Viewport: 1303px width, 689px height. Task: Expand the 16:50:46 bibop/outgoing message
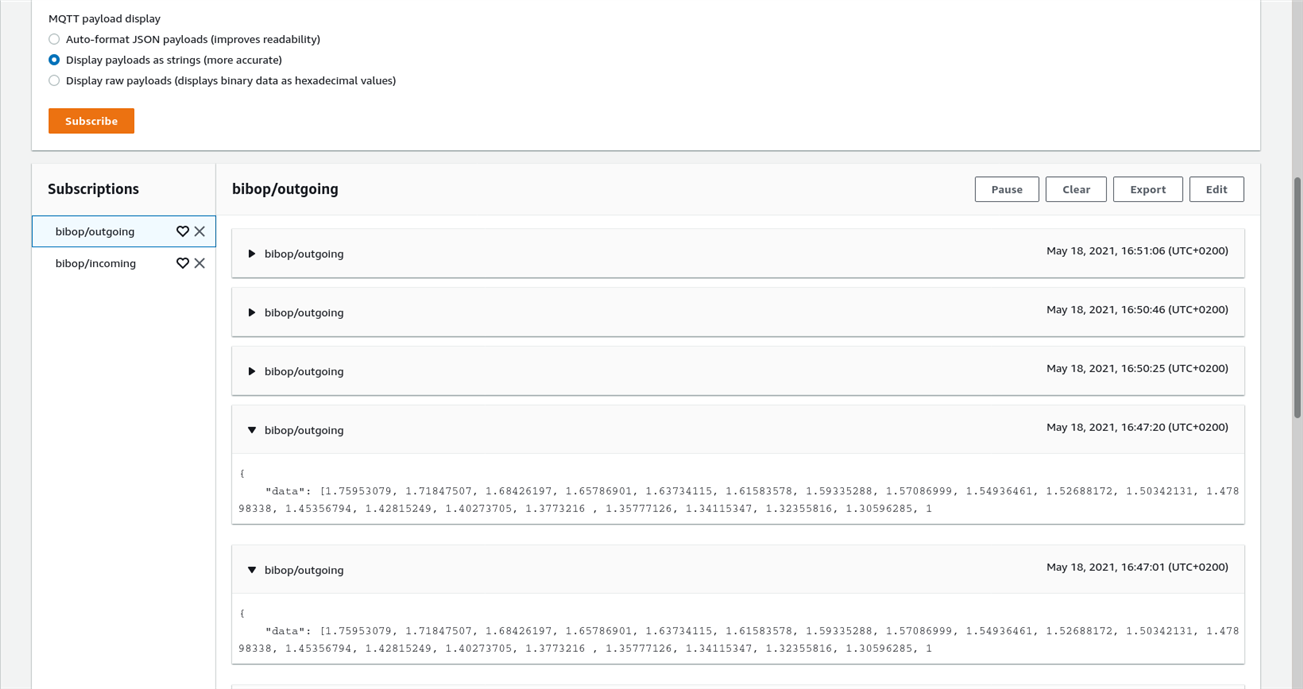(x=252, y=313)
